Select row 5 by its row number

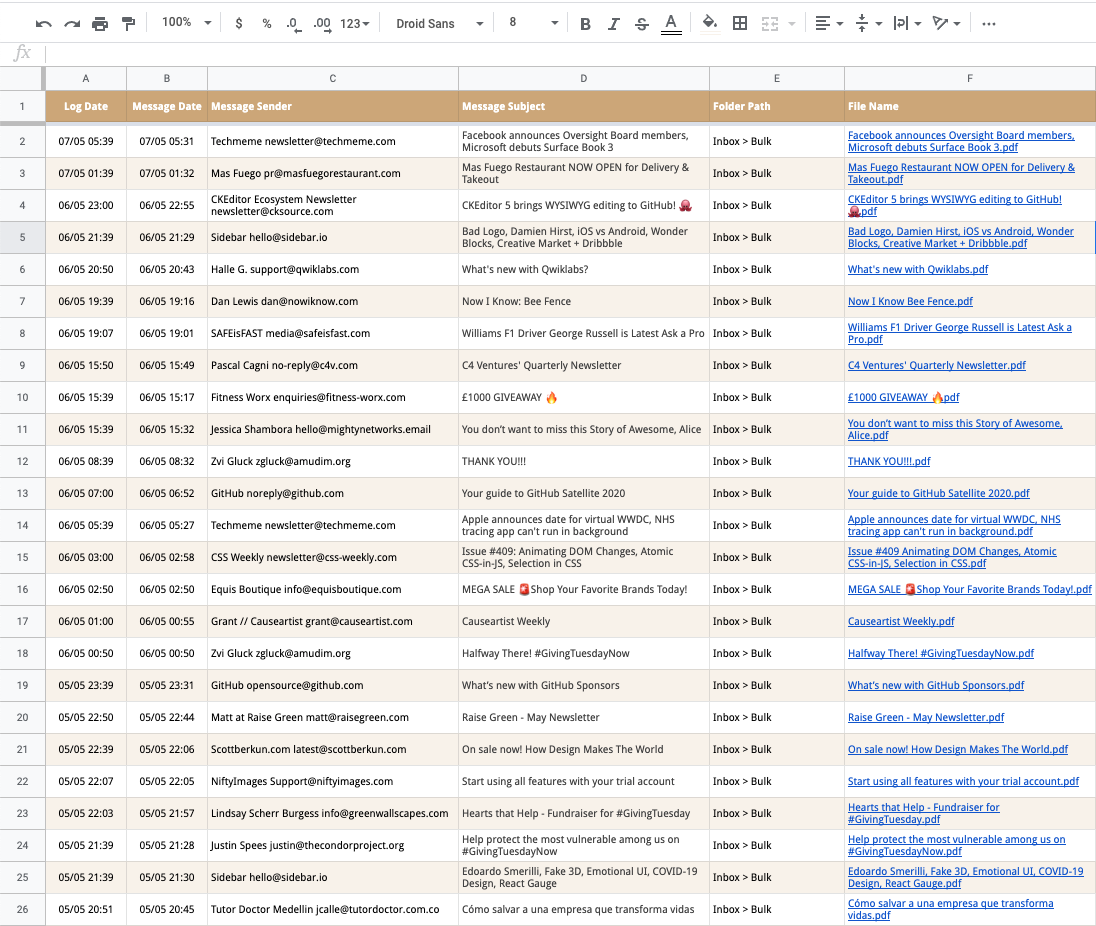tap(22, 238)
